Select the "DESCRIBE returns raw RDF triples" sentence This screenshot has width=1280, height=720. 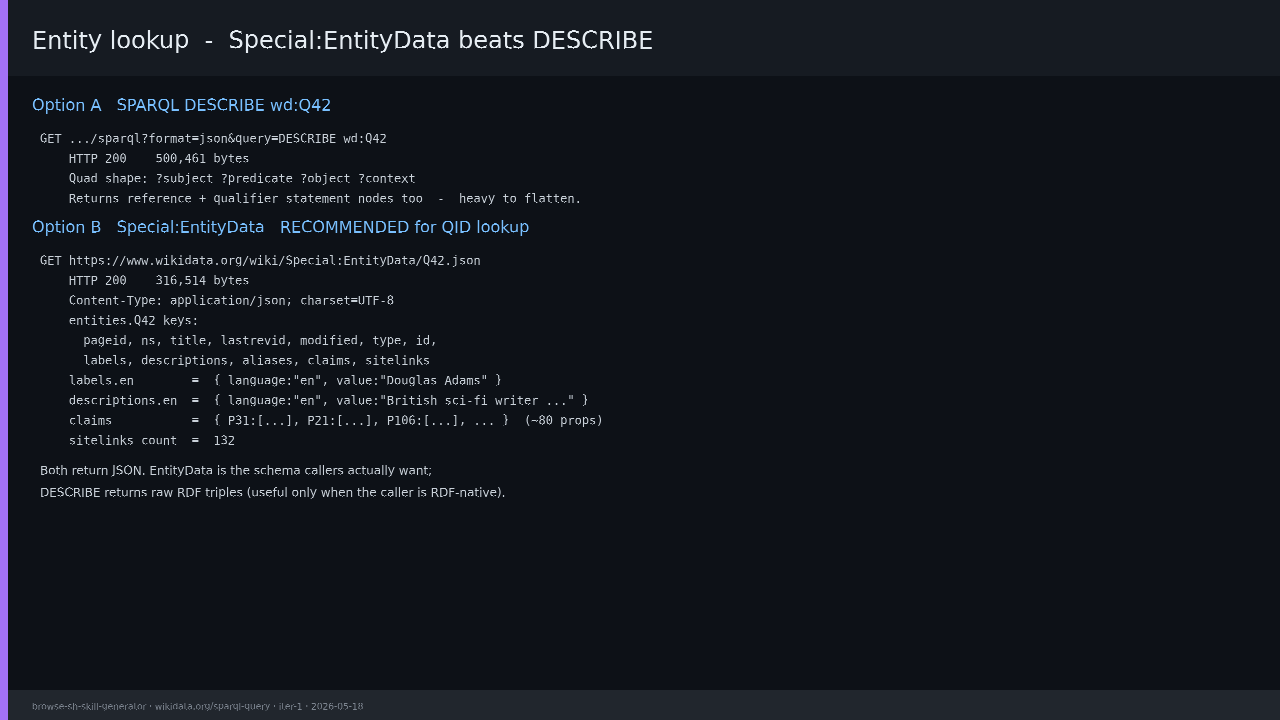tap(273, 492)
